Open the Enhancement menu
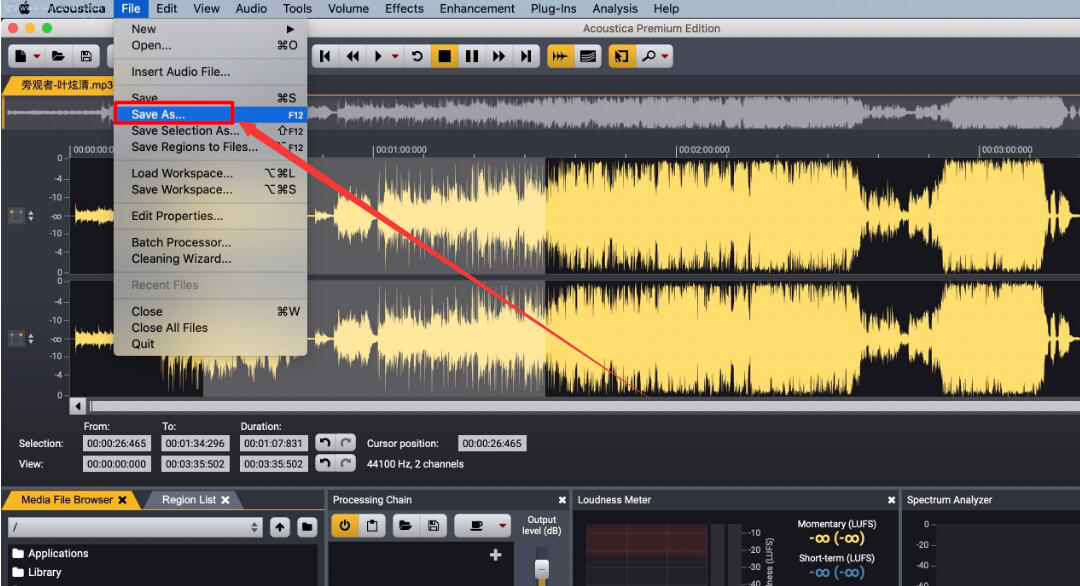The height and width of the screenshot is (586, 1080). [x=477, y=9]
